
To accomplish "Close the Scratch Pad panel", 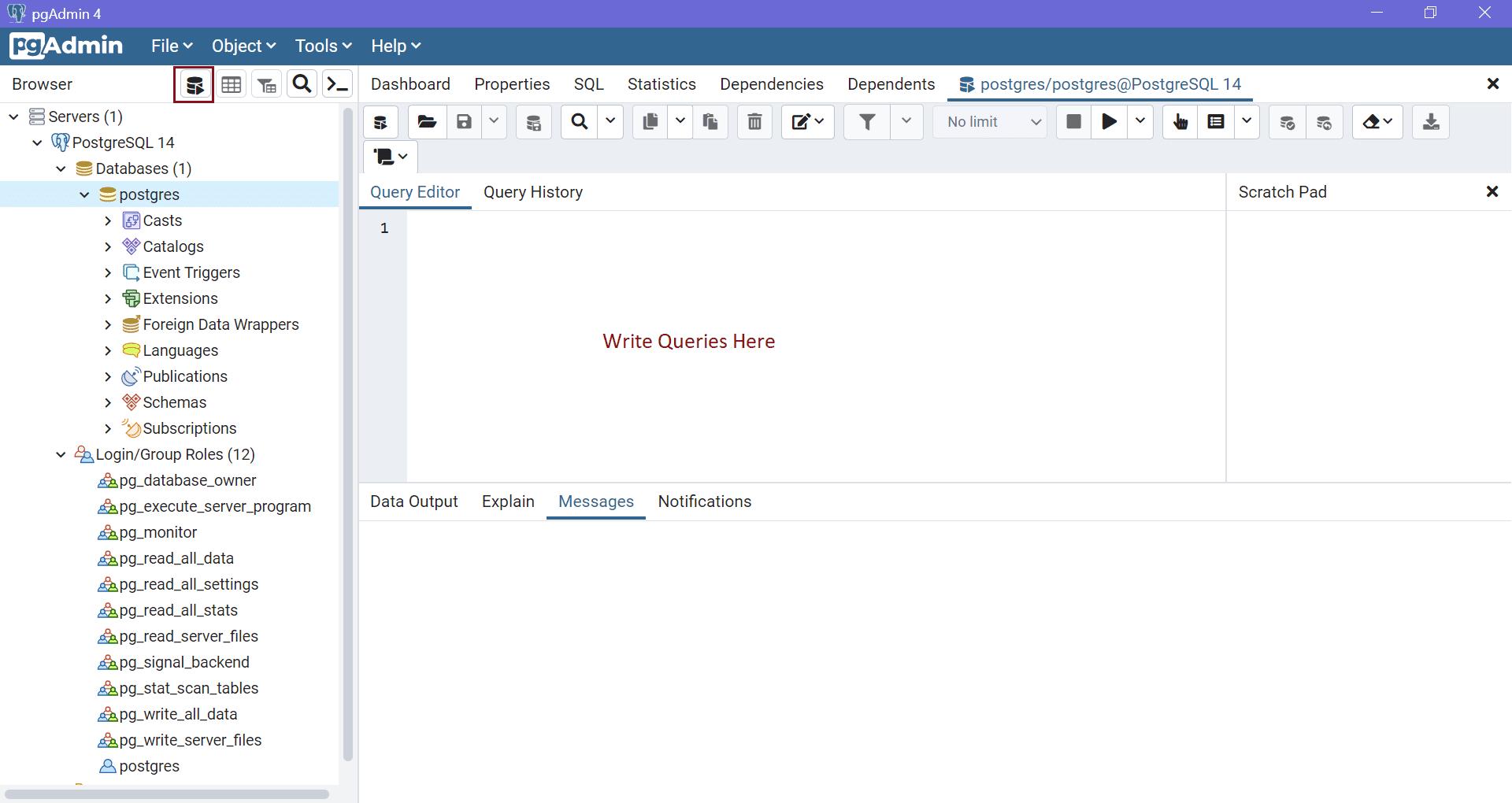I will 1492,191.
